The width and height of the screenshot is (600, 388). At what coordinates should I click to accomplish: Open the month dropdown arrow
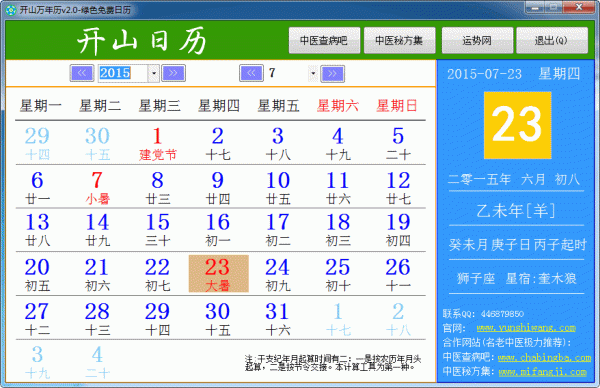point(313,73)
